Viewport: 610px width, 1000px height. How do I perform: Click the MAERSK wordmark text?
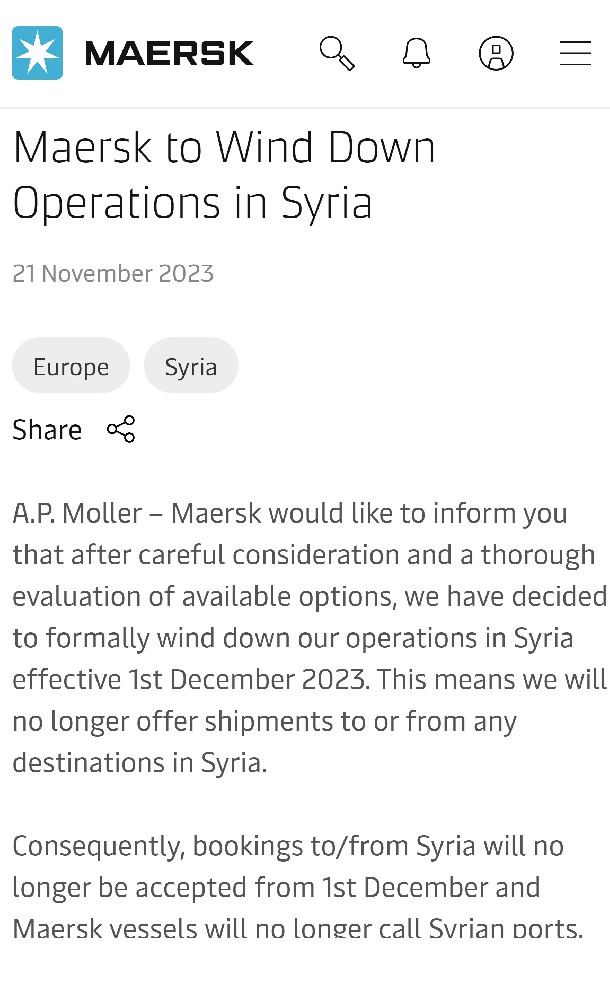click(169, 53)
